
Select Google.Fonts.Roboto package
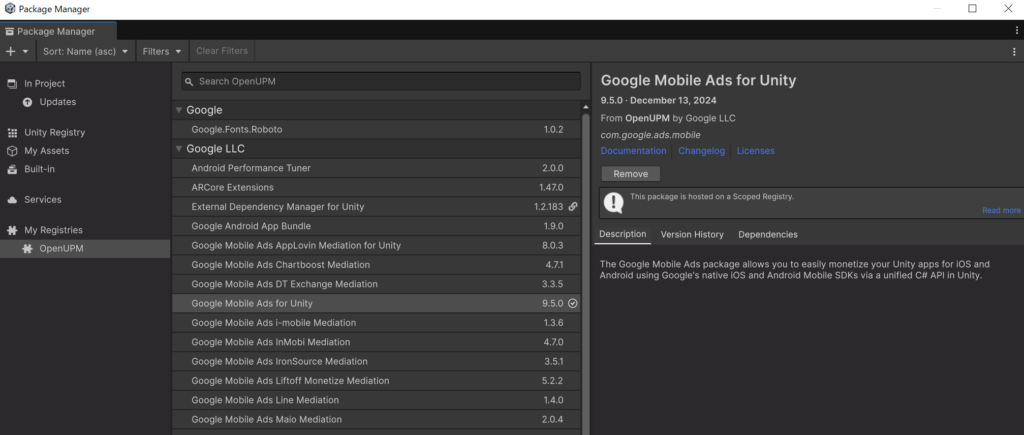point(376,129)
